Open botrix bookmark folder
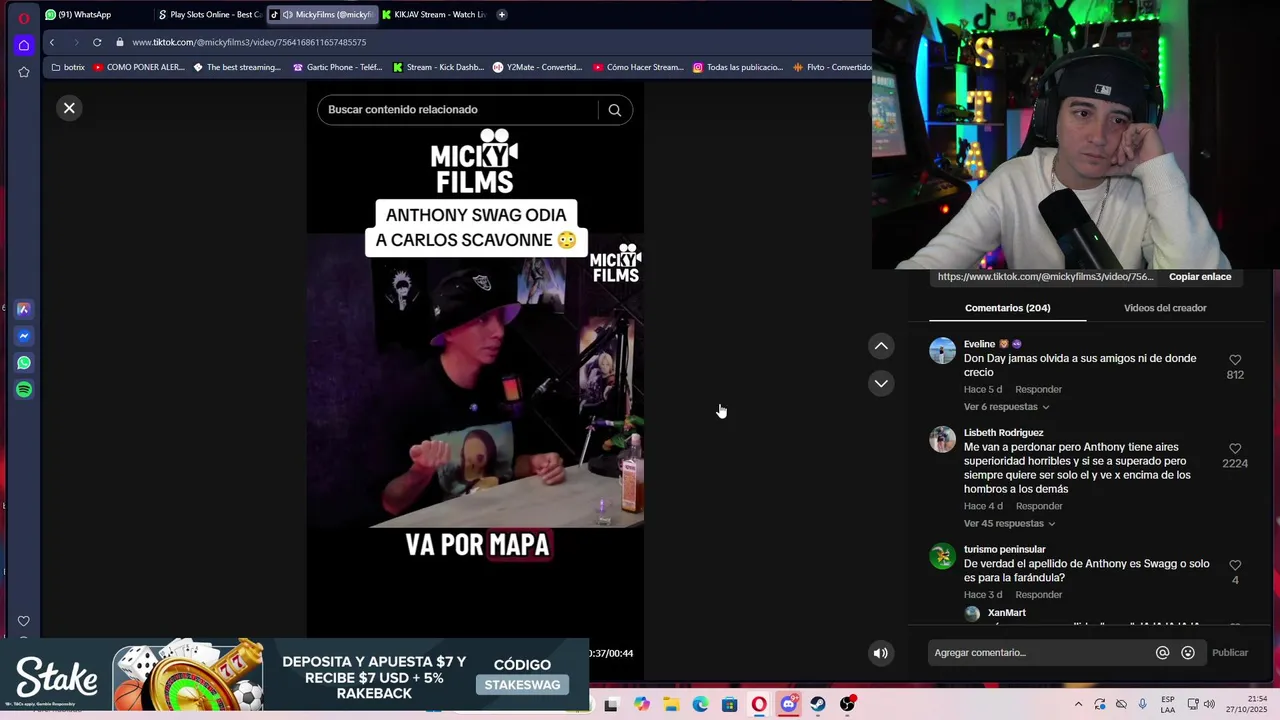This screenshot has height=720, width=1280. pyautogui.click(x=68, y=67)
